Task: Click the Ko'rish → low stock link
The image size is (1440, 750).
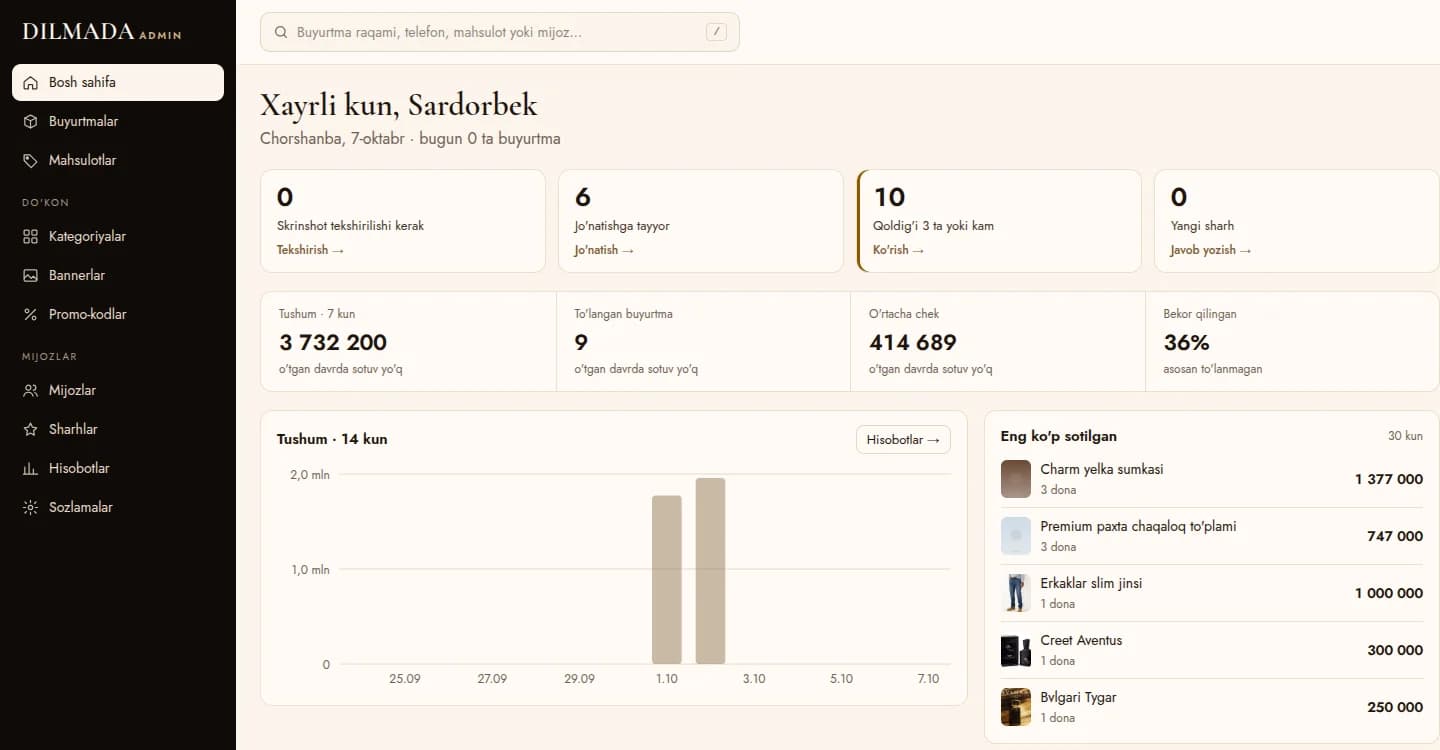Action: [x=898, y=250]
